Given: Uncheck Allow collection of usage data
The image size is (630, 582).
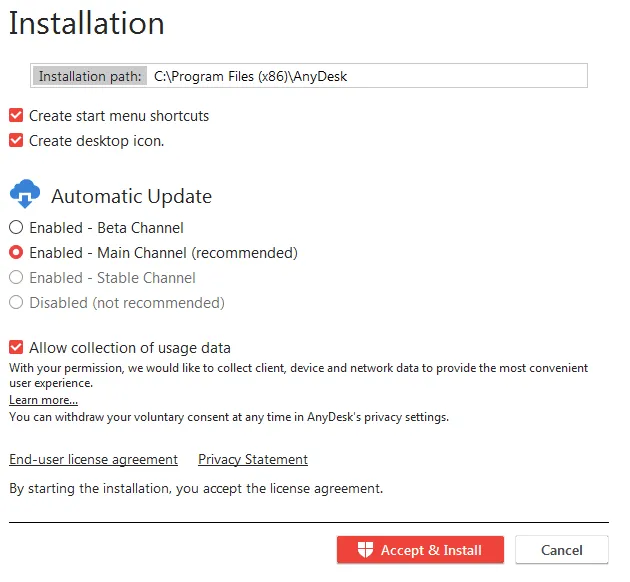Looking at the screenshot, I should click(x=16, y=347).
